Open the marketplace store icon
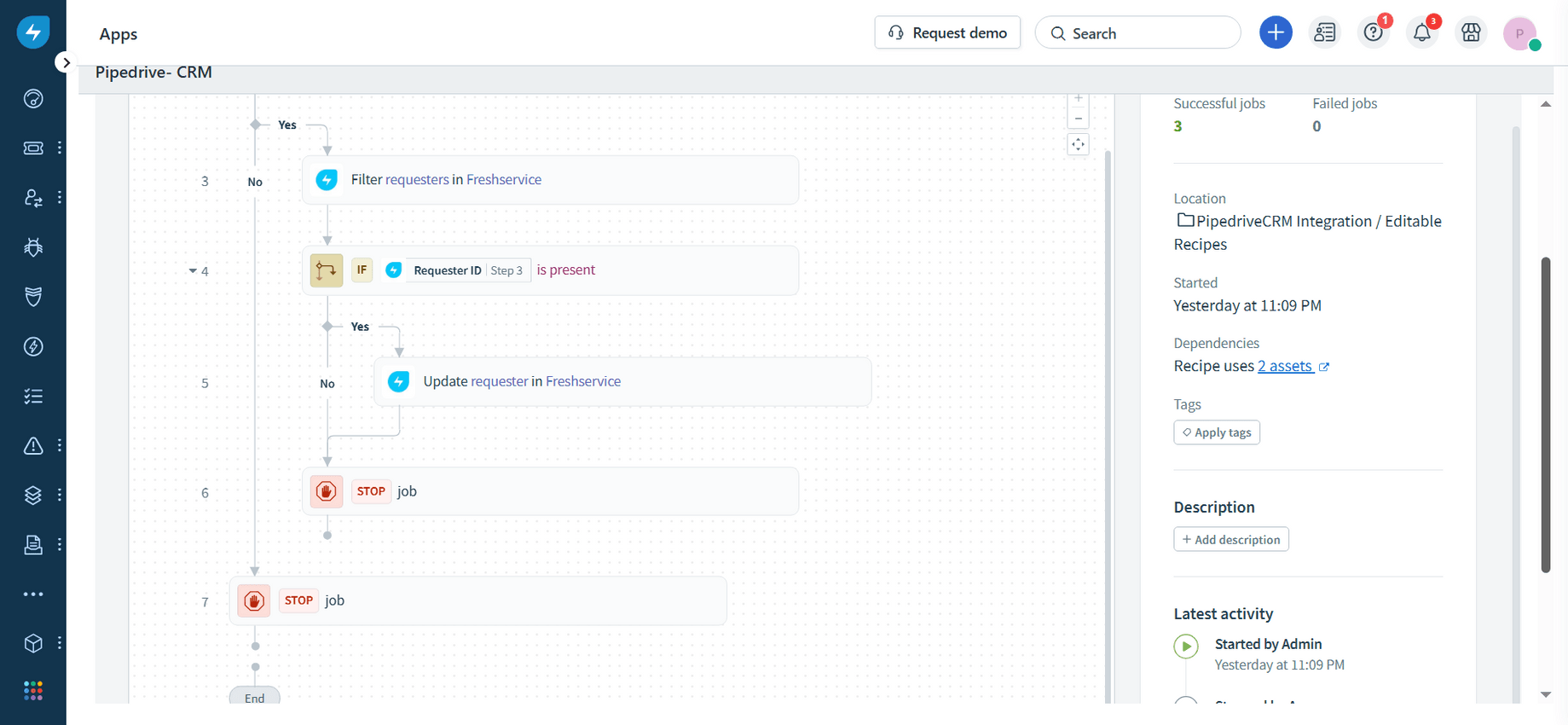The height and width of the screenshot is (725, 1568). [x=1471, y=32]
